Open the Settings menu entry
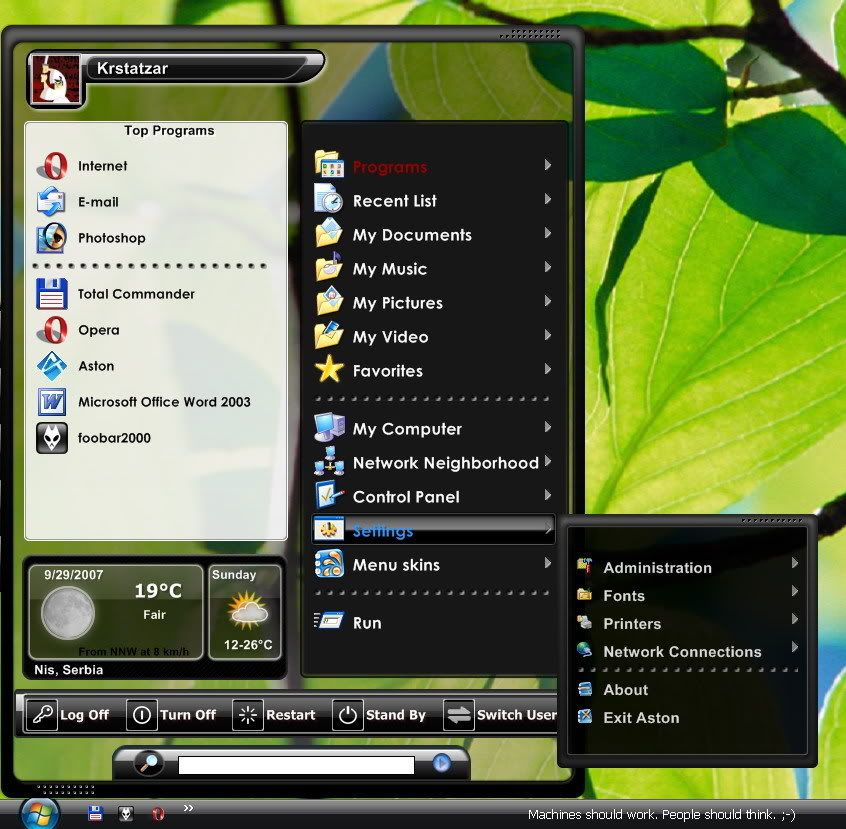The height and width of the screenshot is (829, 846). 433,529
